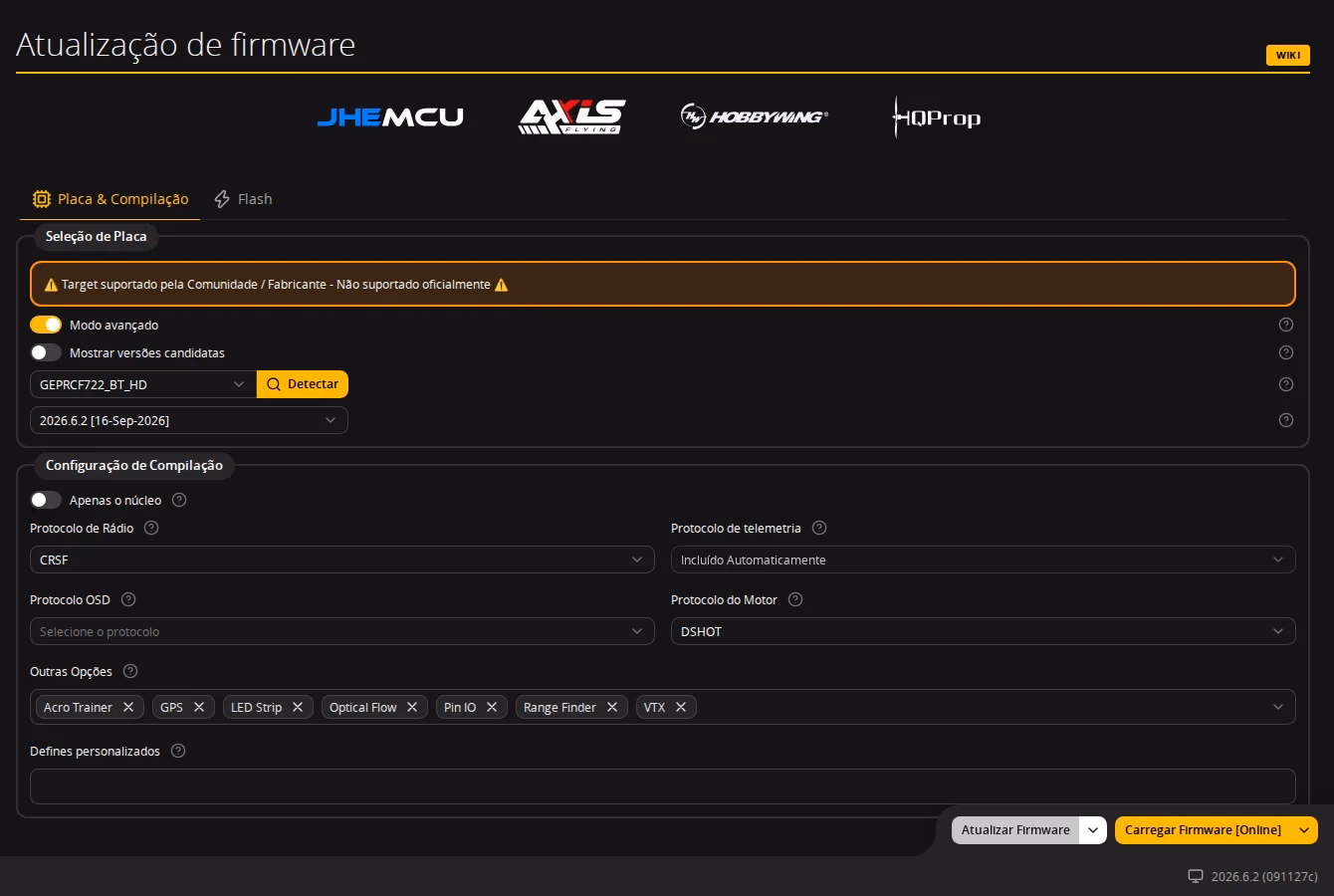Screen dimensions: 1334x896
Task: Open the telemetry protocol dropdown
Action: click(x=984, y=560)
